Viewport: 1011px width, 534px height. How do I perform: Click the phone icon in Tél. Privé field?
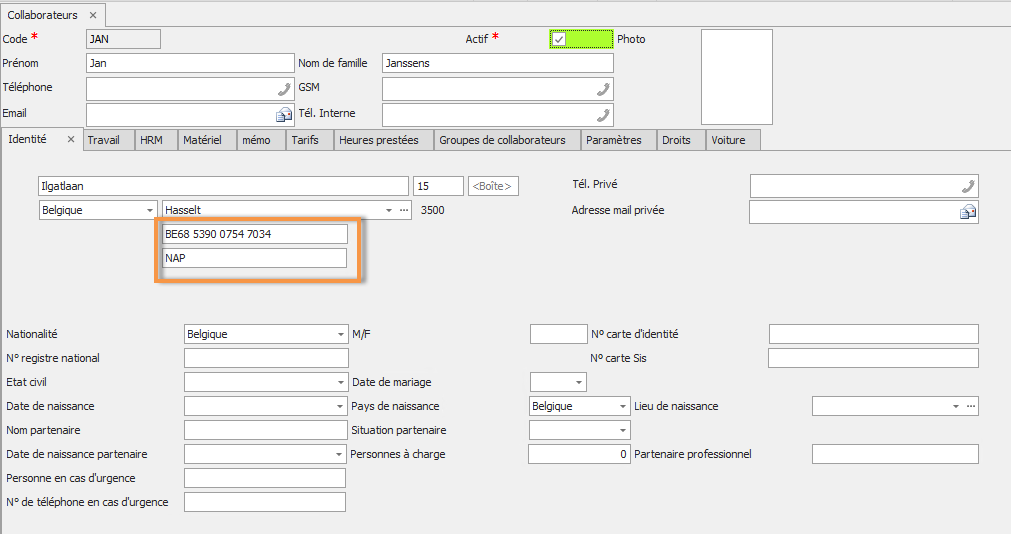pos(968,186)
